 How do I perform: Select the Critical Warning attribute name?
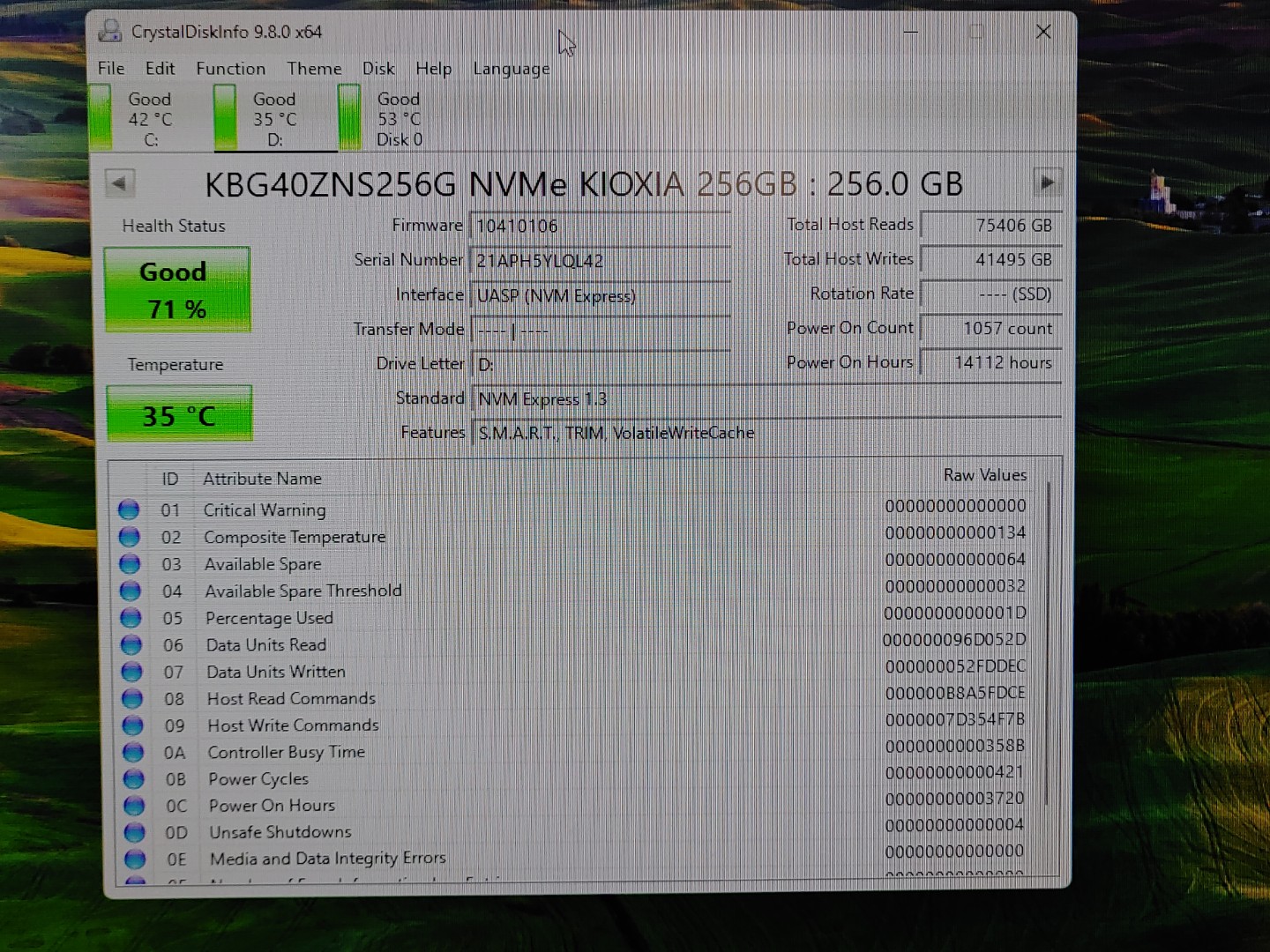tap(265, 509)
